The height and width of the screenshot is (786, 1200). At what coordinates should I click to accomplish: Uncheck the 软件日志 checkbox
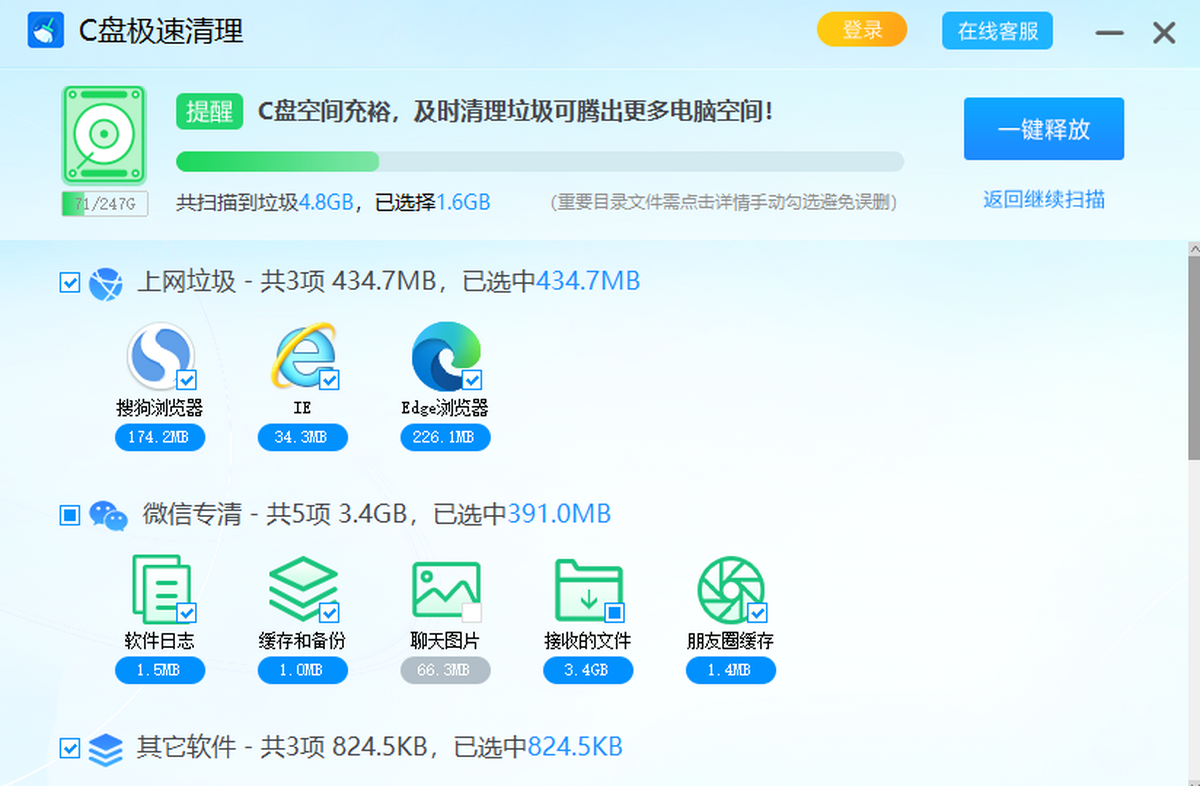[186, 612]
